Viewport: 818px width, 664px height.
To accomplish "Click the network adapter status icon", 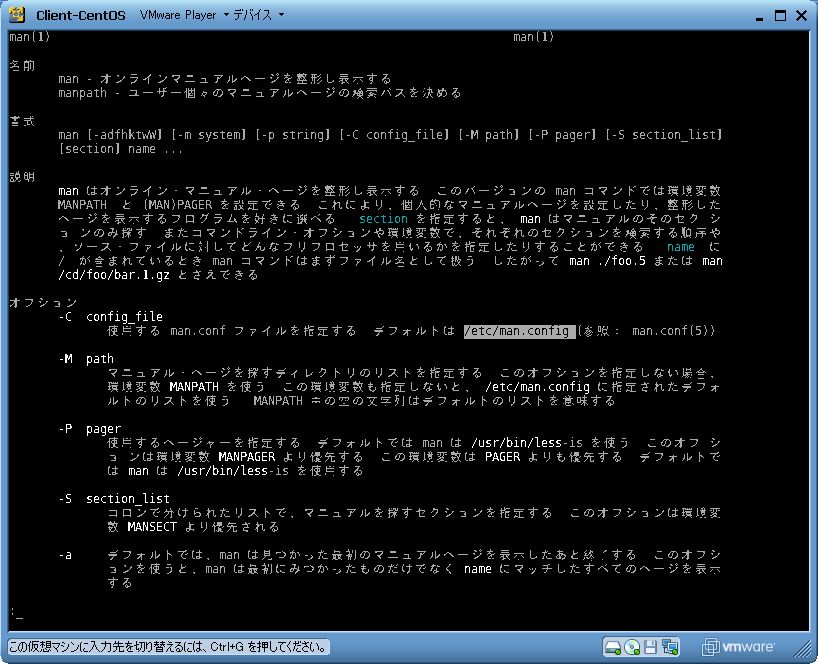I will pos(670,647).
